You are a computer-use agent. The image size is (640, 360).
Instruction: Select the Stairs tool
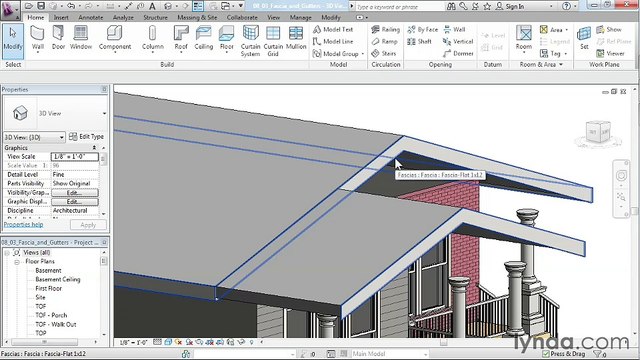point(384,53)
